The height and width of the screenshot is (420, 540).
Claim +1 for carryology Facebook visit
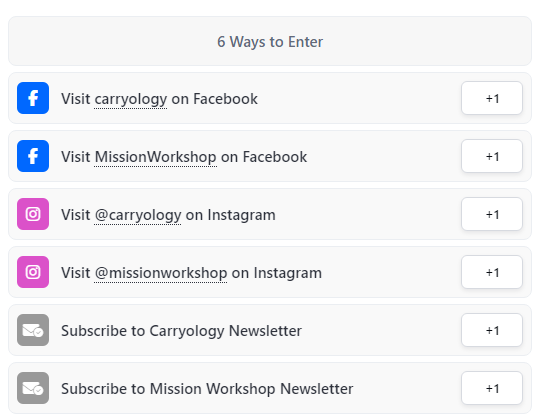tap(492, 98)
